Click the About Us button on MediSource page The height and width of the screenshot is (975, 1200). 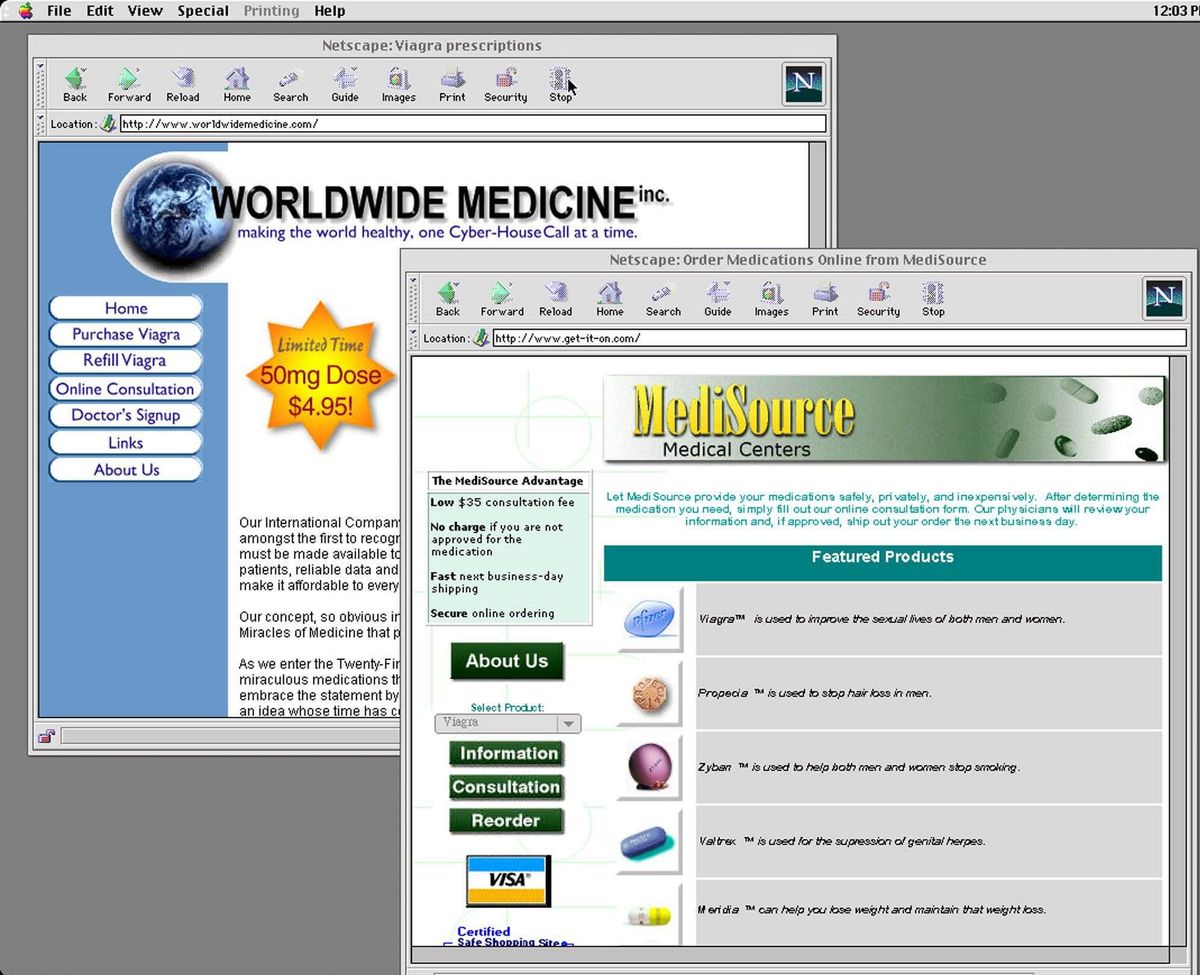click(x=507, y=661)
